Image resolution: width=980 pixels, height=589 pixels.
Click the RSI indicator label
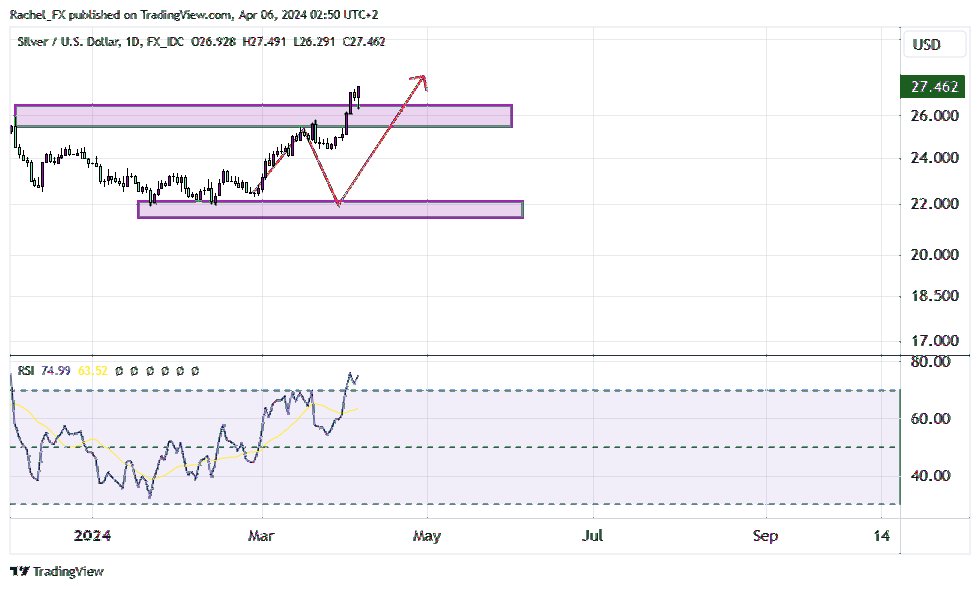tap(26, 371)
